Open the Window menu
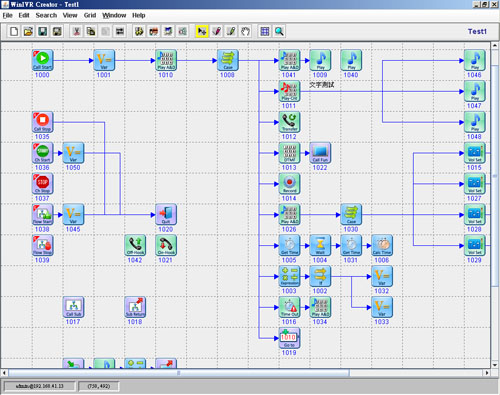500x395 pixels. [x=114, y=15]
